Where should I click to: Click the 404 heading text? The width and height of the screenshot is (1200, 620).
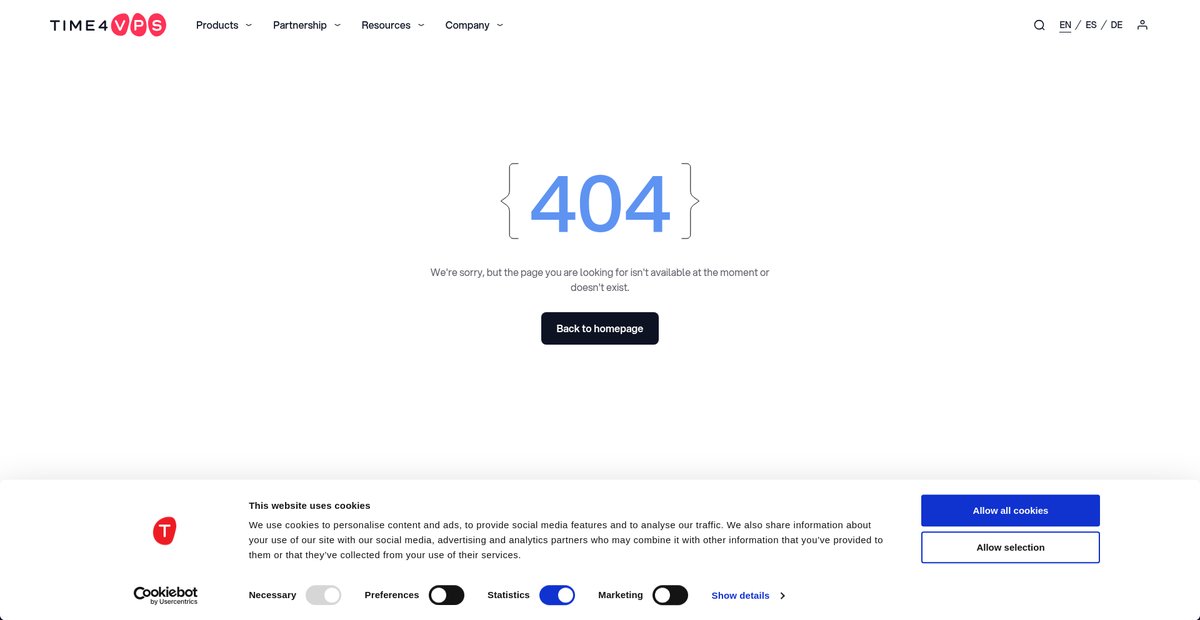[x=600, y=203]
